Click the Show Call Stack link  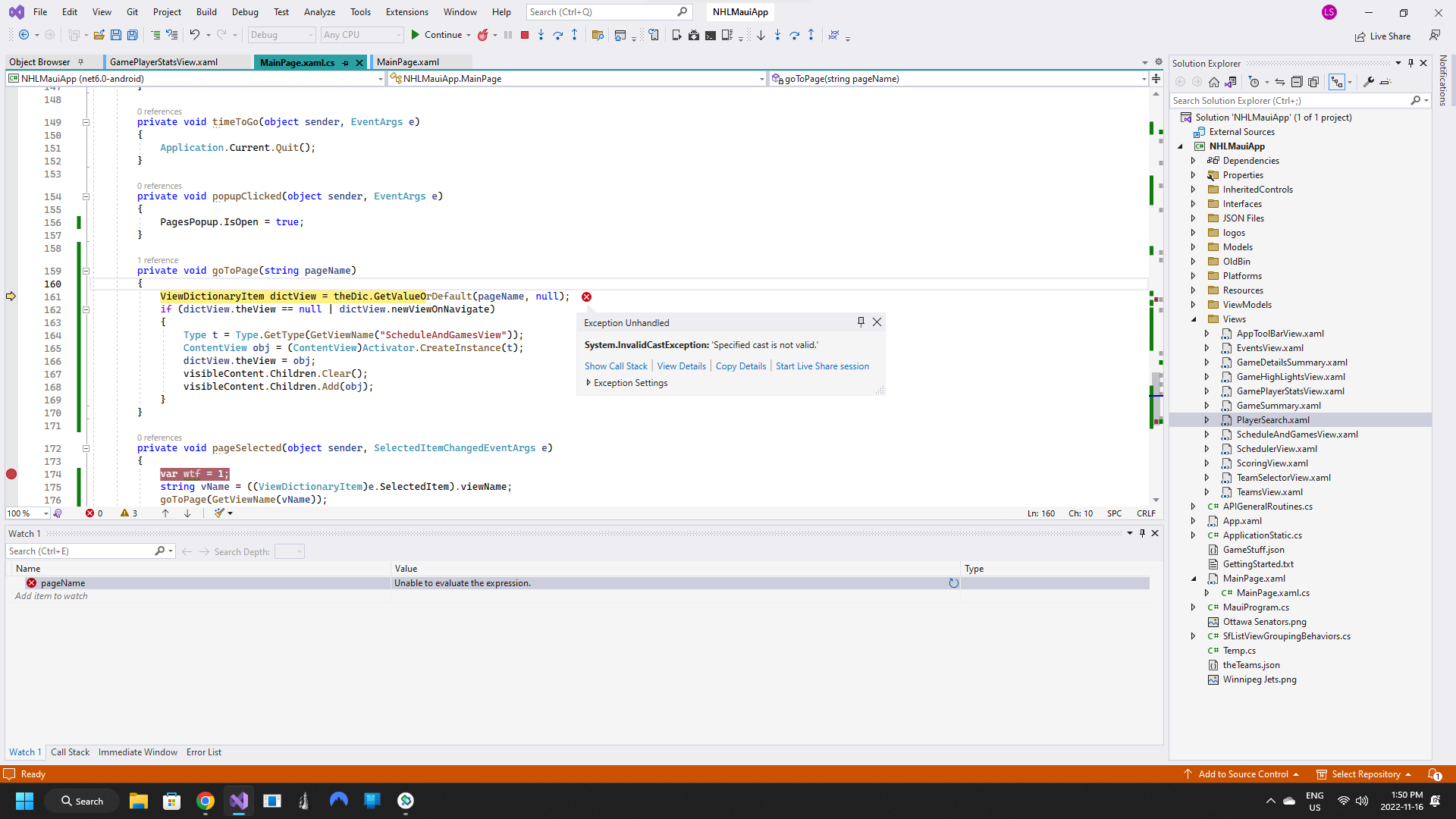coord(616,366)
